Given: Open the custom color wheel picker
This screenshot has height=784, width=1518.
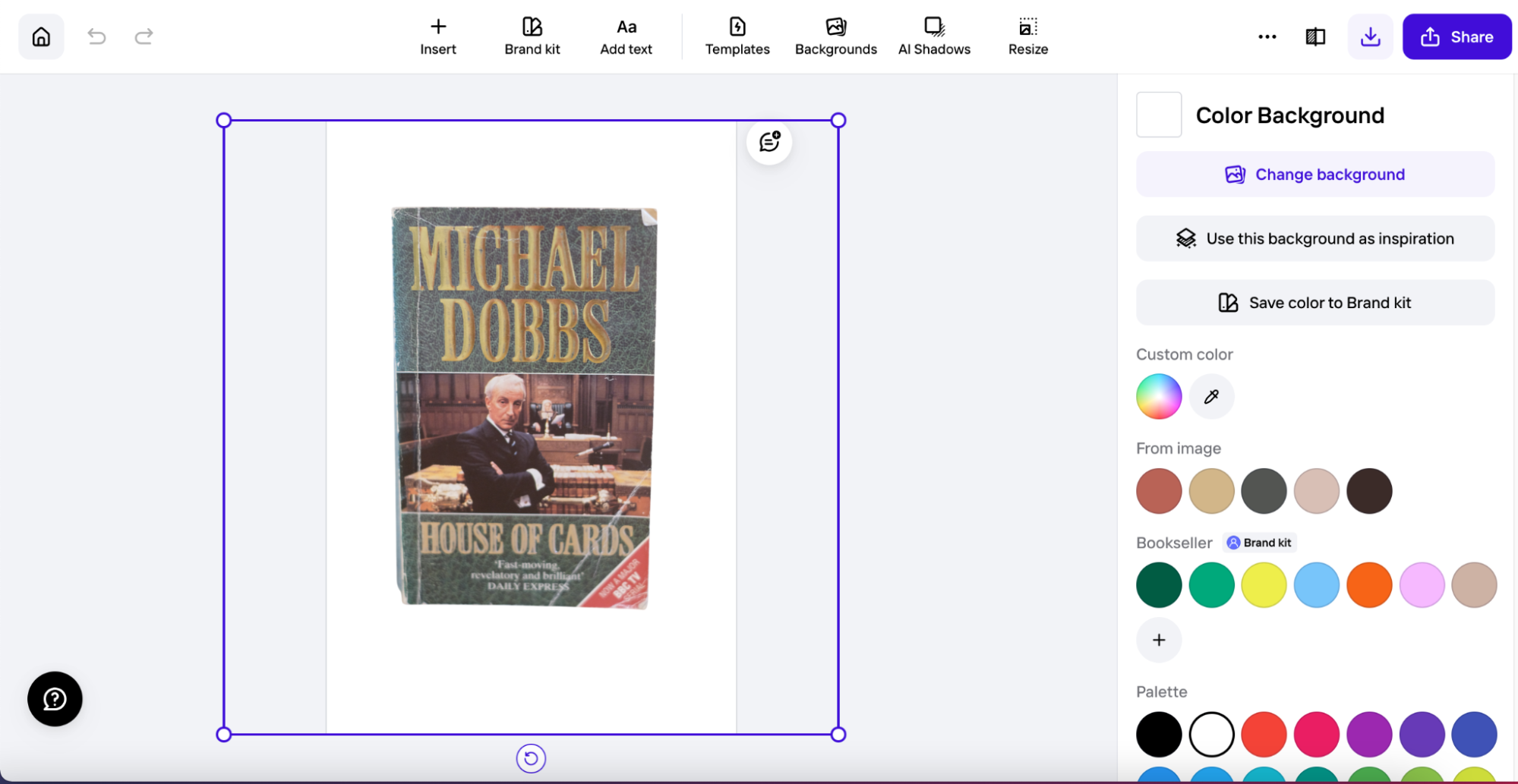Looking at the screenshot, I should 1159,396.
